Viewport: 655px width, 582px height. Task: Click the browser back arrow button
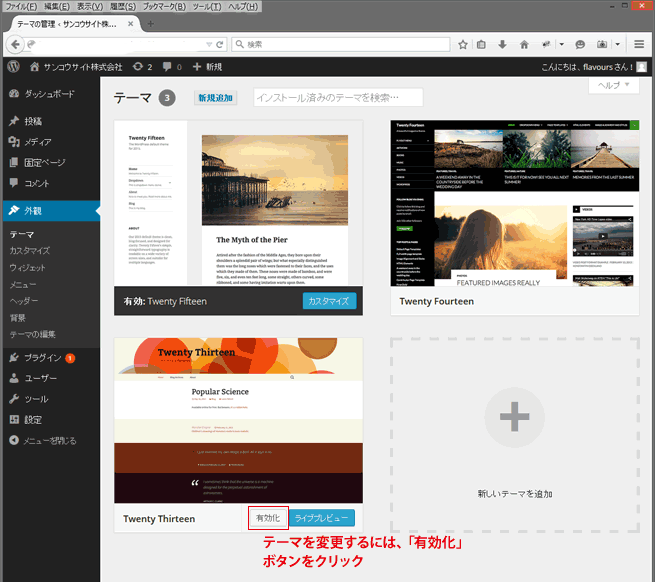15,44
